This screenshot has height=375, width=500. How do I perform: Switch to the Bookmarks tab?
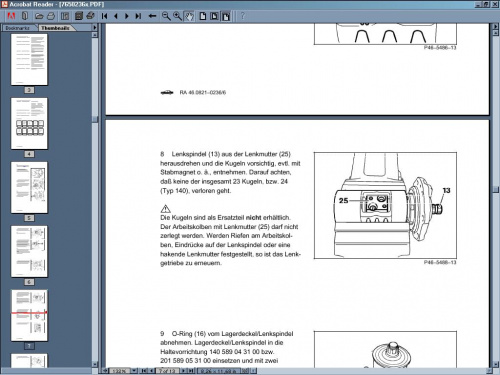[18, 28]
